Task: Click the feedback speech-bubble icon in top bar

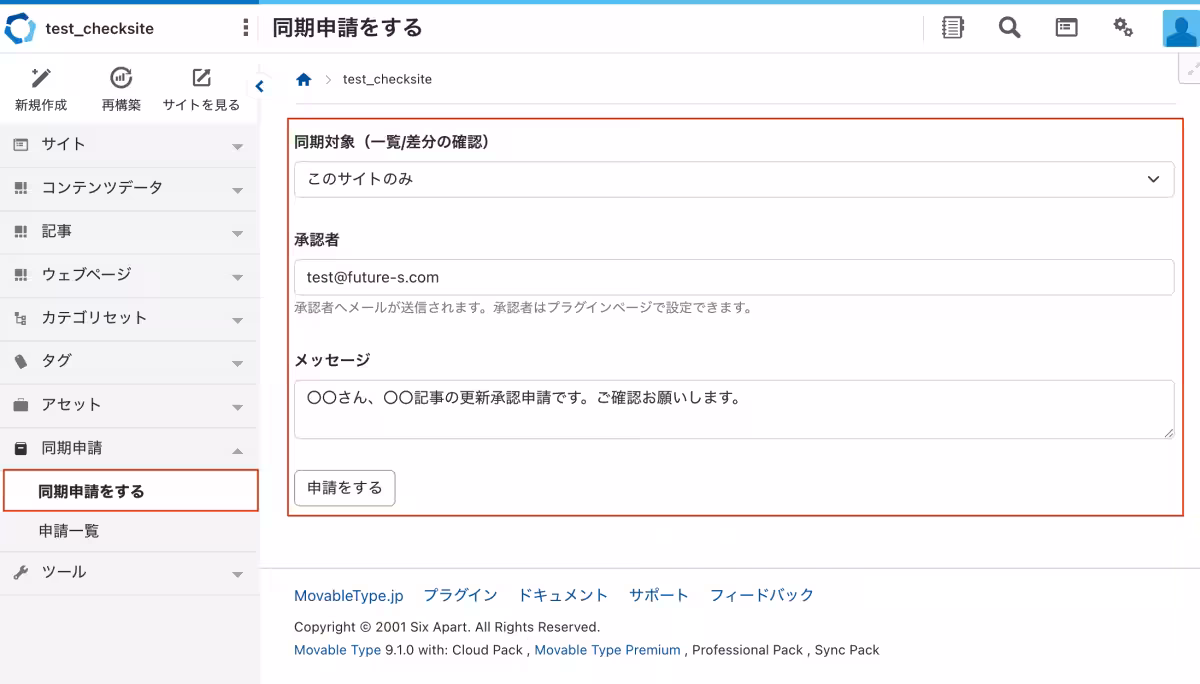Action: pos(1066,28)
